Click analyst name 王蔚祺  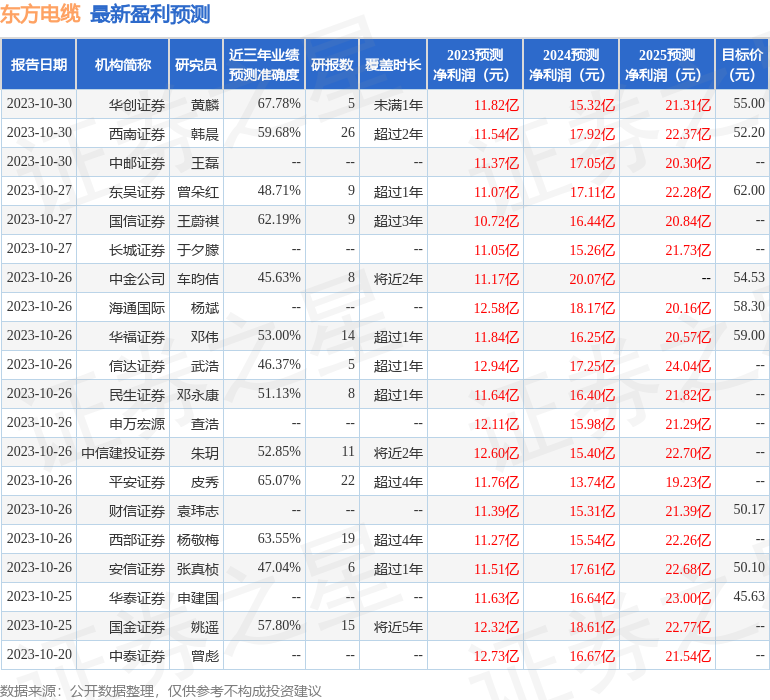pos(197,221)
